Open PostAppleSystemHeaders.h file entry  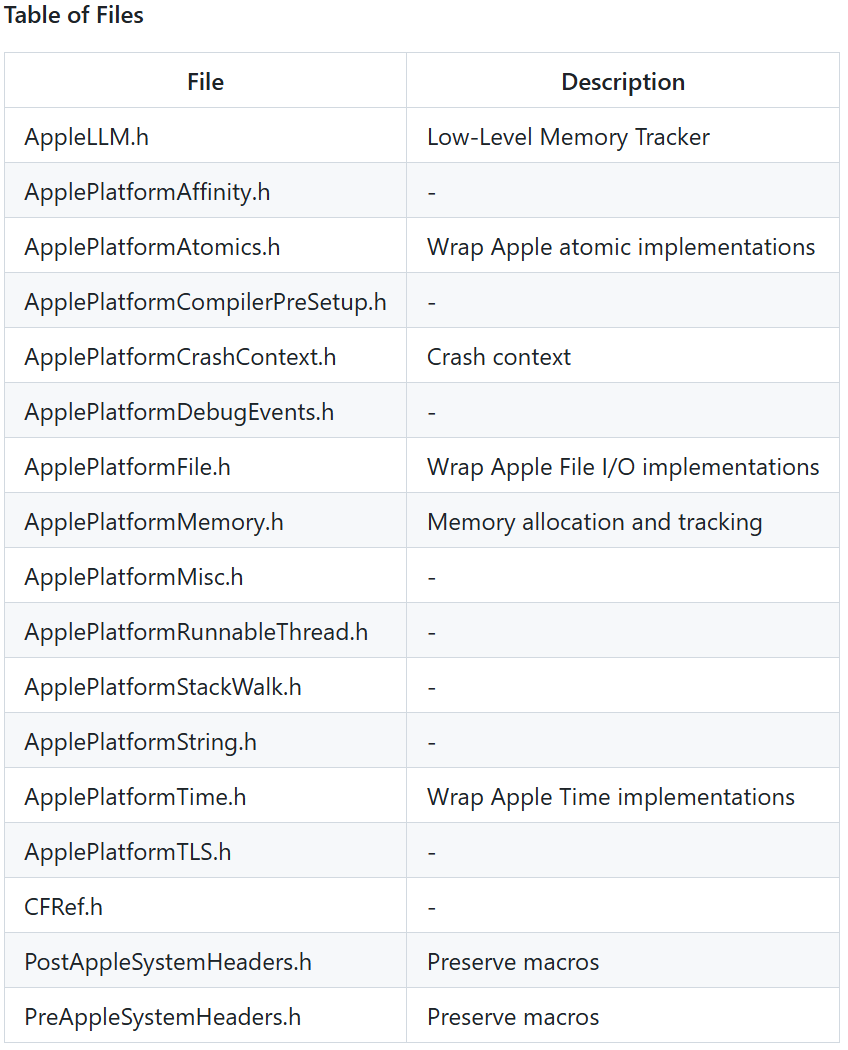pyautogui.click(x=168, y=962)
